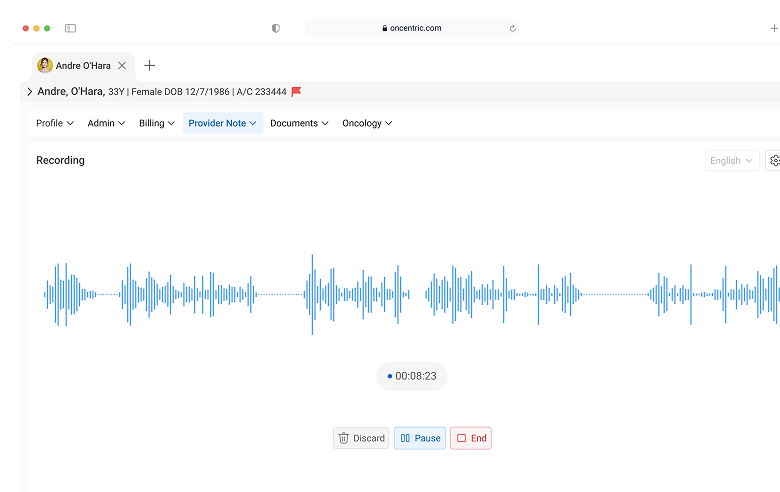Screen dimensions: 780x492
Task: Open the Admin menu
Action: click(x=106, y=123)
